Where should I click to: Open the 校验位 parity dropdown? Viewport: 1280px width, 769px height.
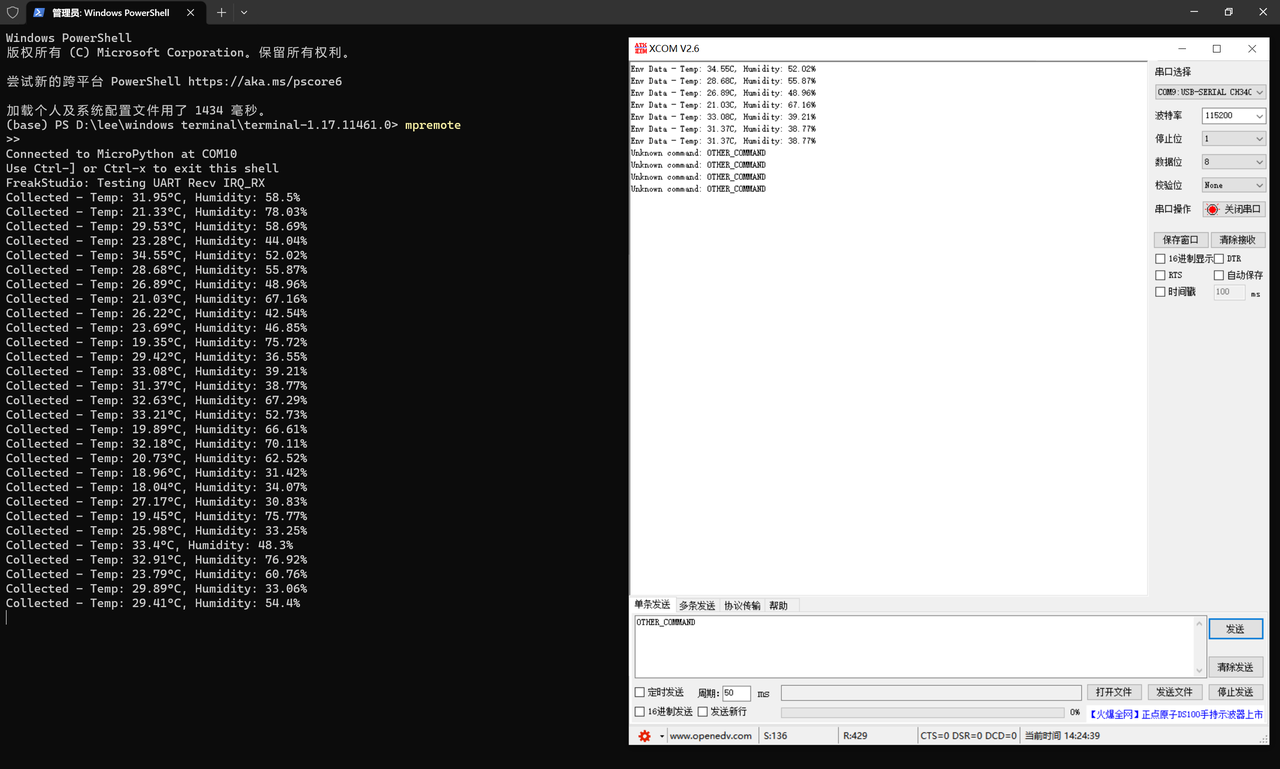coord(1234,185)
